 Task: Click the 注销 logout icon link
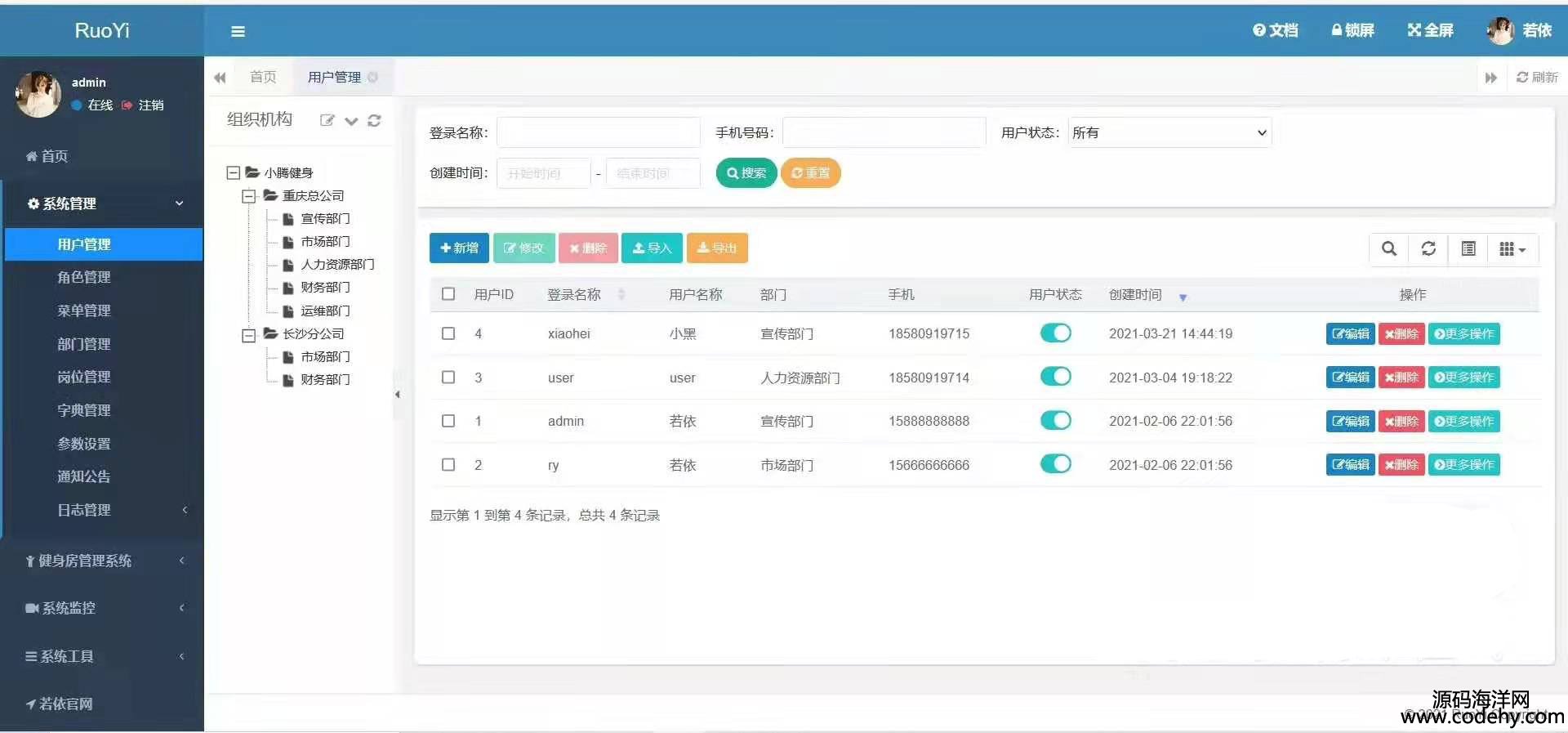coord(143,105)
